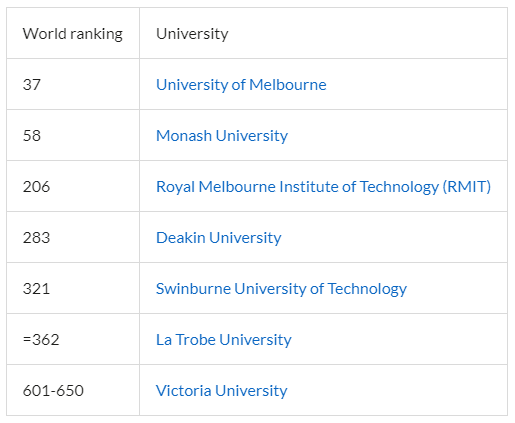The image size is (515, 423).
Task: Open the Monash University link
Action: [222, 136]
